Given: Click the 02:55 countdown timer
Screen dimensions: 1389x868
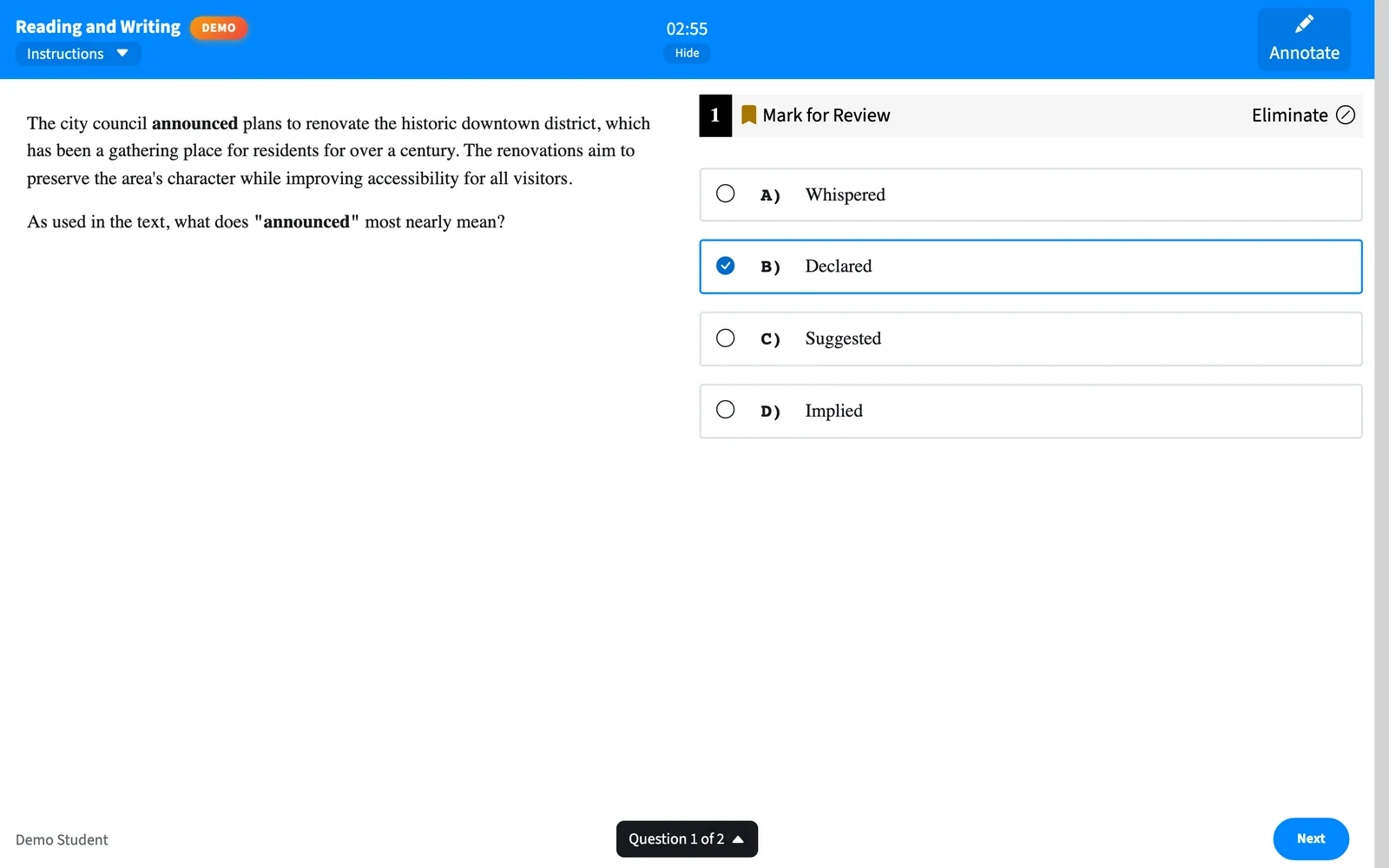Looking at the screenshot, I should tap(687, 29).
